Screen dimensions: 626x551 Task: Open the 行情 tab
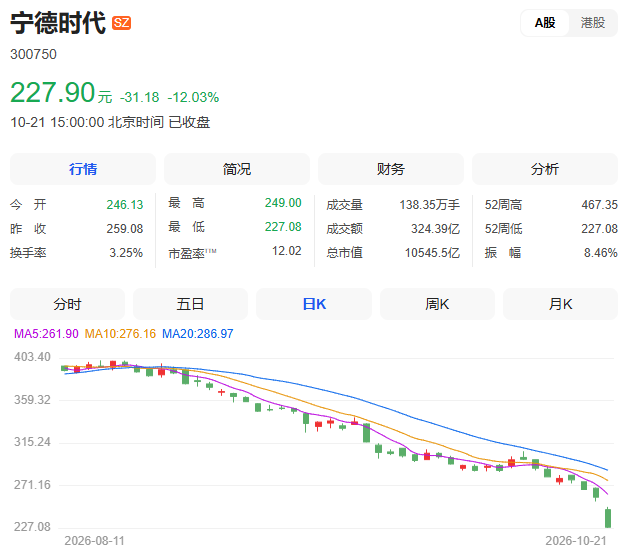83,169
